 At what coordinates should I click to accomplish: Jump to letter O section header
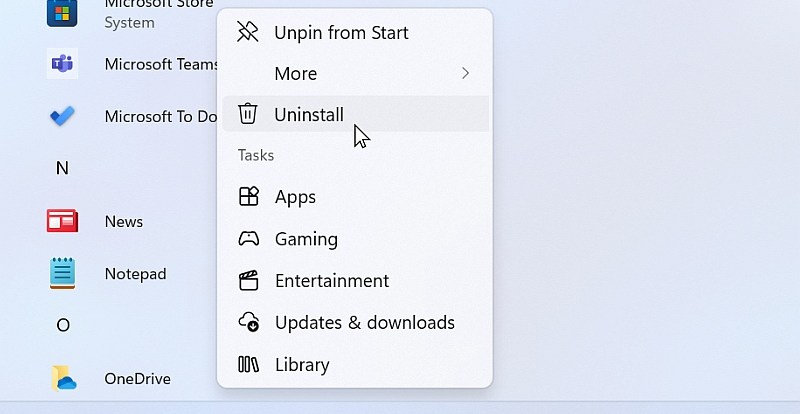(63, 325)
